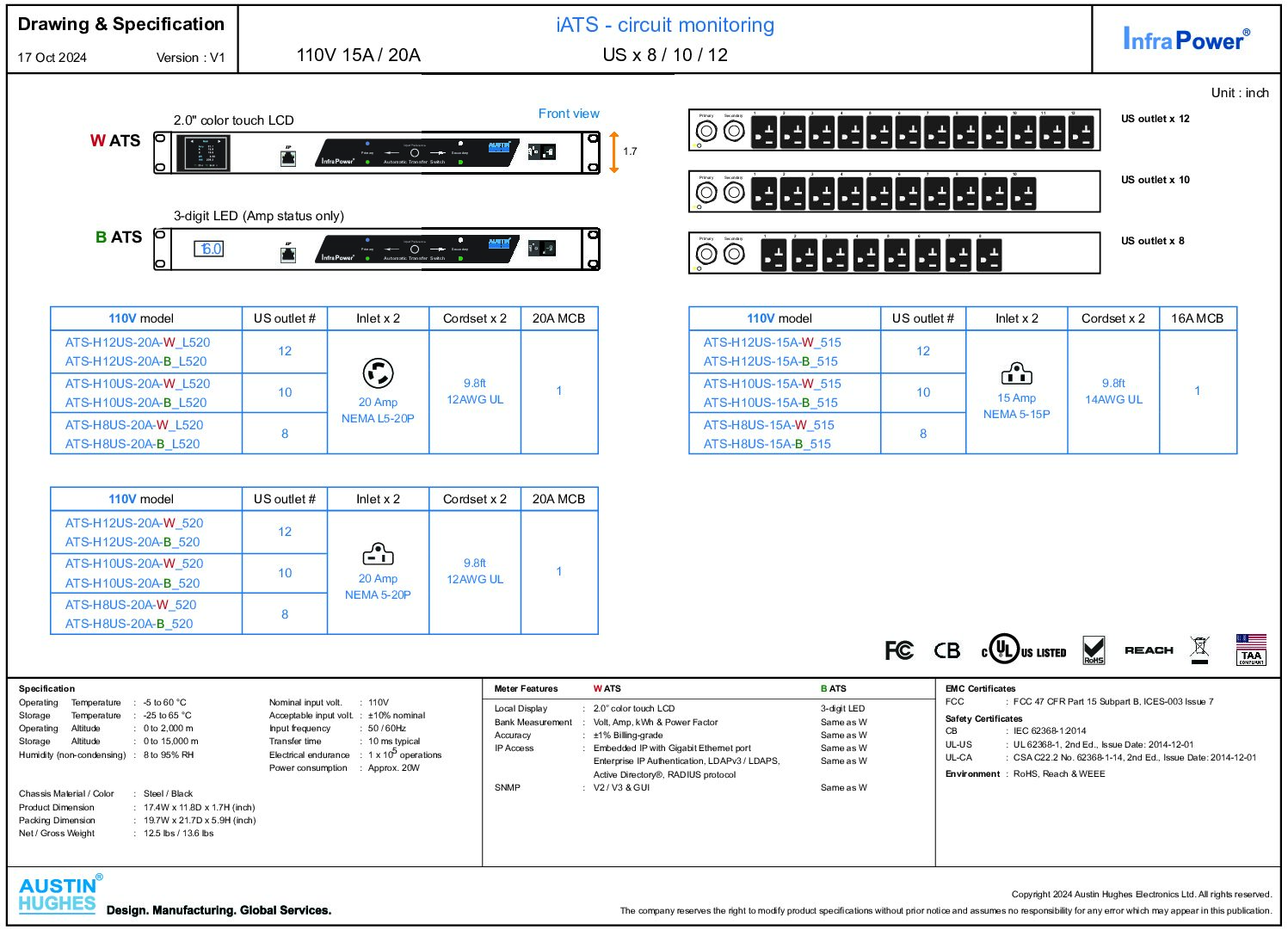The width and height of the screenshot is (1288, 930).
Task: Click model 'ATS-H8US-20A-W_L520'
Action: click(134, 425)
